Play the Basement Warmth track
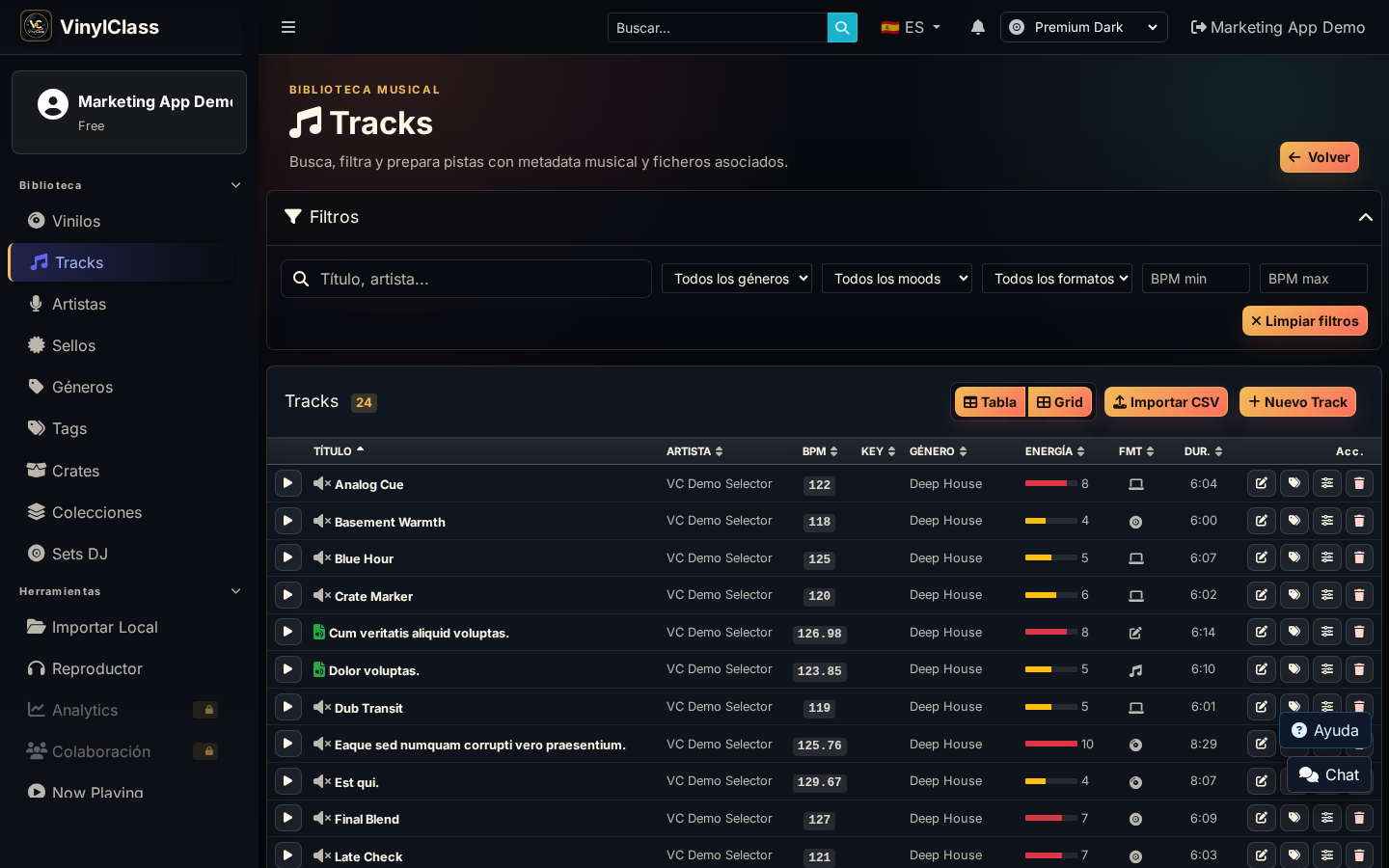Screen dimensions: 1389x868 point(287,521)
